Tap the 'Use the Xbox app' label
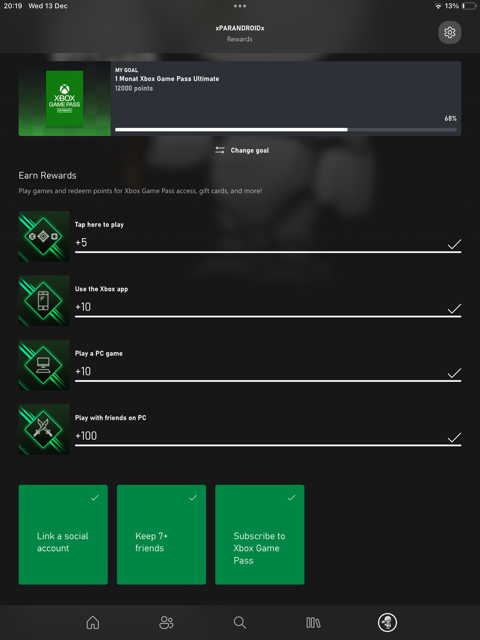This screenshot has width=480, height=640. click(101, 289)
